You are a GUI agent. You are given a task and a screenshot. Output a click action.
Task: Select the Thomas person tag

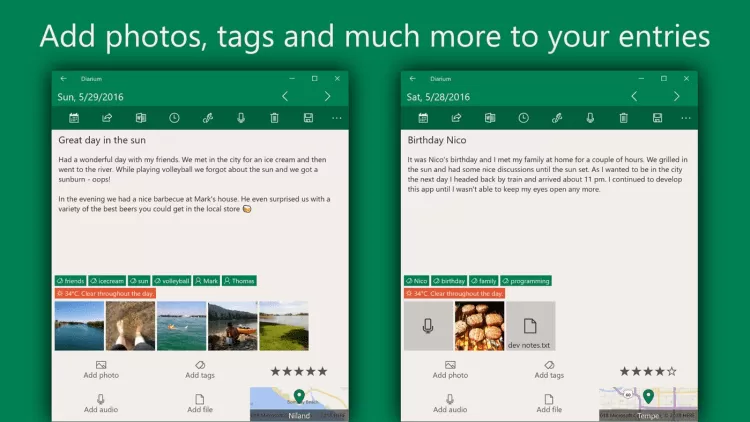tap(239, 281)
